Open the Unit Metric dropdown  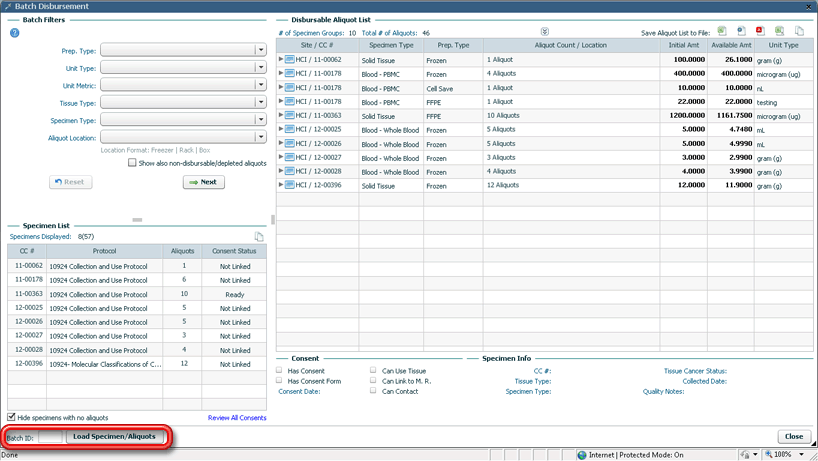[261, 84]
